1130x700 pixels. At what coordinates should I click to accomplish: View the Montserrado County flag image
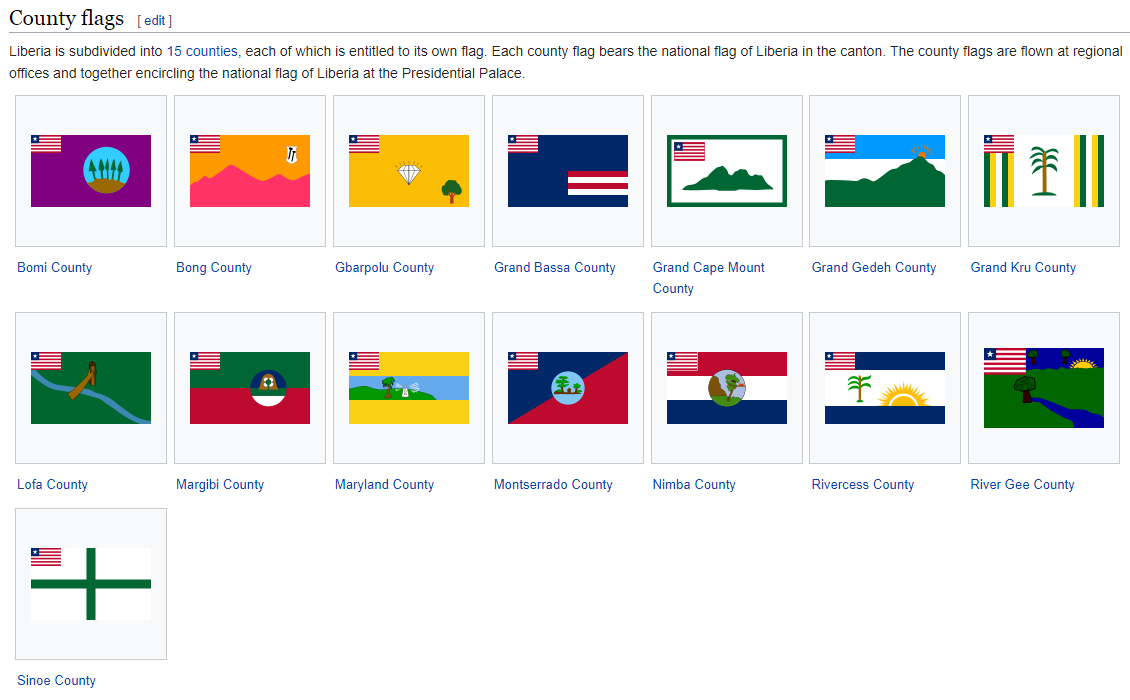tap(568, 388)
